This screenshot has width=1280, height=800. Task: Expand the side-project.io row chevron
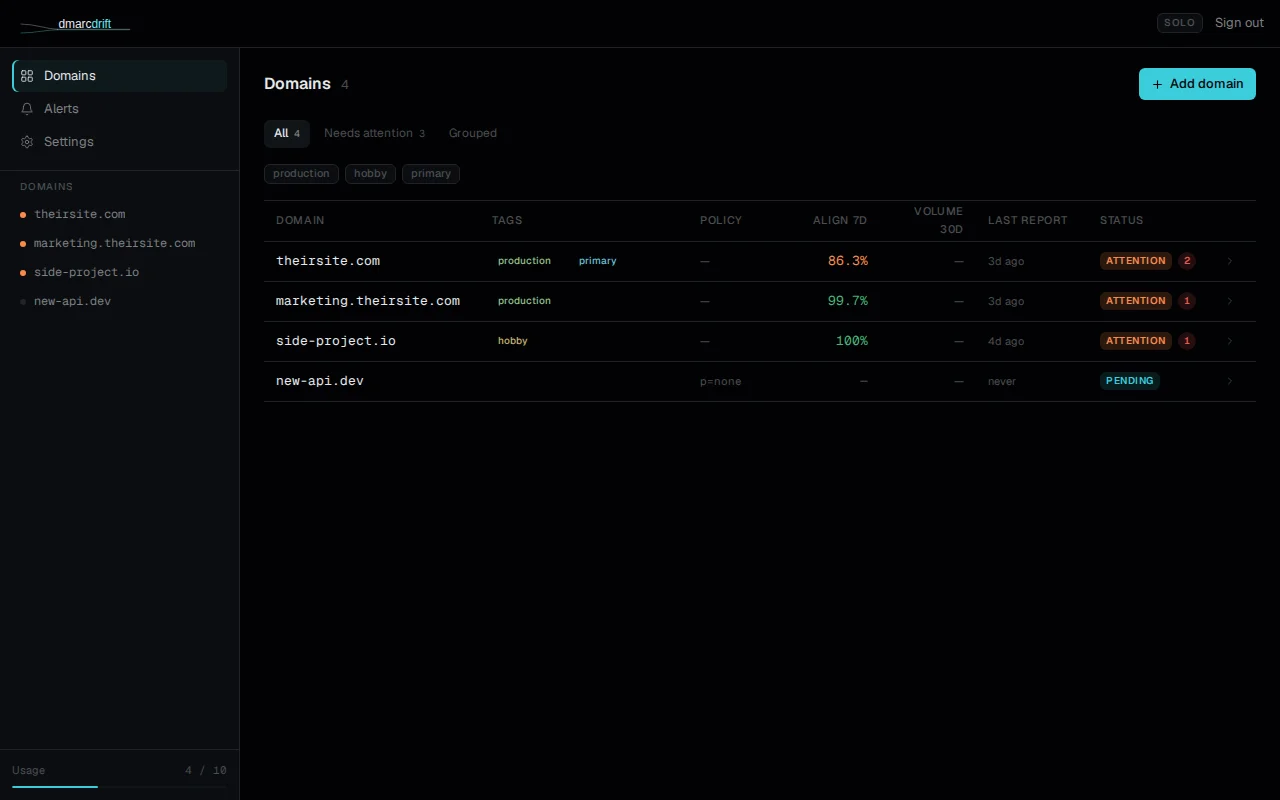coord(1230,341)
